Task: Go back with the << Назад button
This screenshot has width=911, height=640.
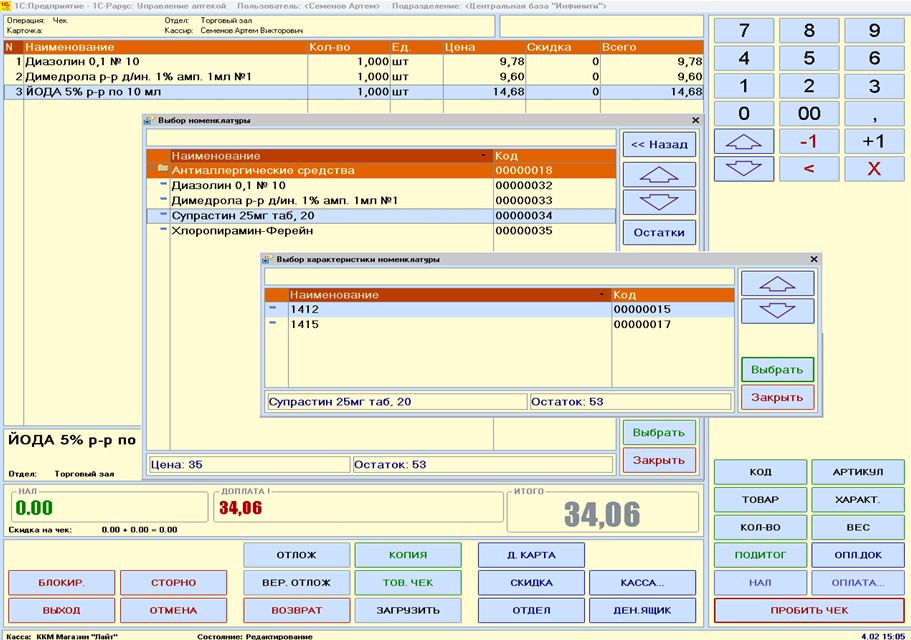Action: tap(659, 145)
